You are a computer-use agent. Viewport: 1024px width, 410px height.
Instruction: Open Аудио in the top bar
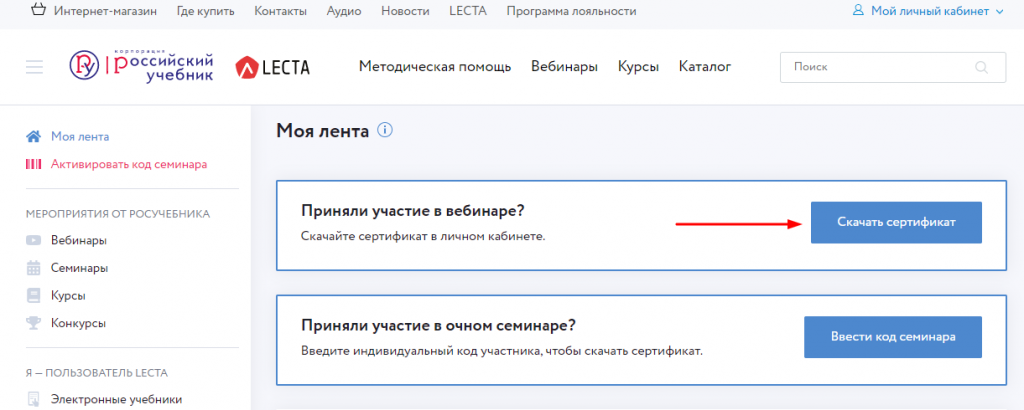point(344,11)
